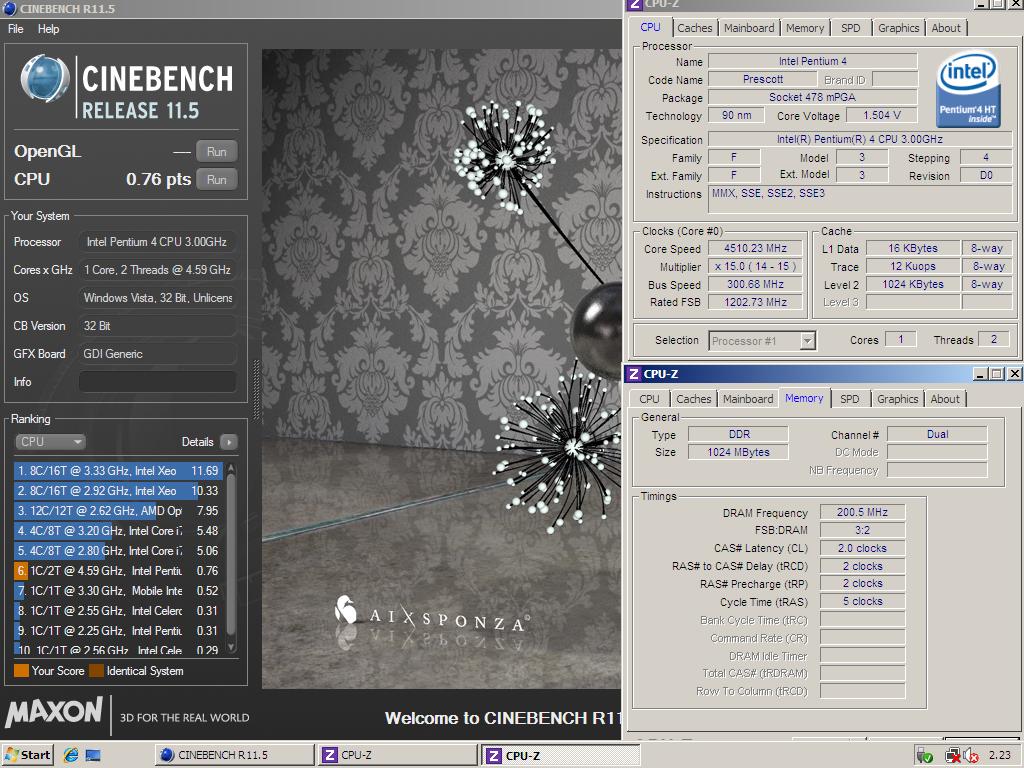Open Caches tab in top CPU-Z window
The height and width of the screenshot is (768, 1024).
pos(694,28)
